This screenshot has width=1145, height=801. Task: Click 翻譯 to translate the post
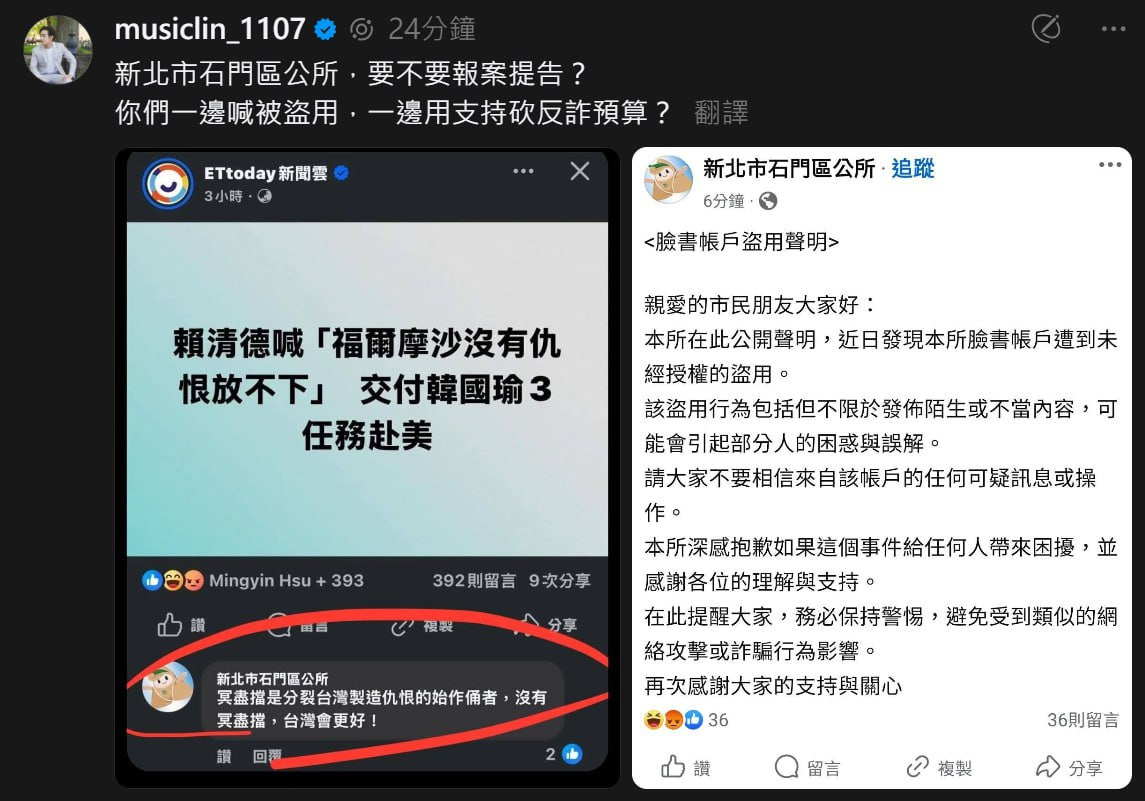(721, 112)
